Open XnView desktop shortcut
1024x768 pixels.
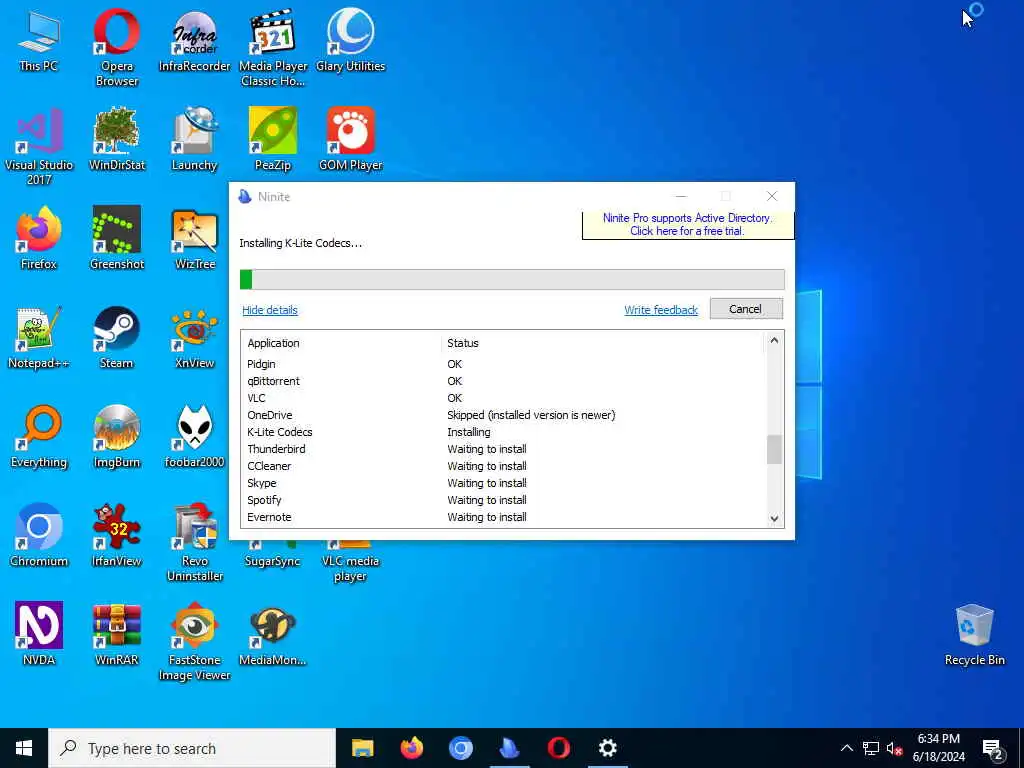pyautogui.click(x=195, y=337)
